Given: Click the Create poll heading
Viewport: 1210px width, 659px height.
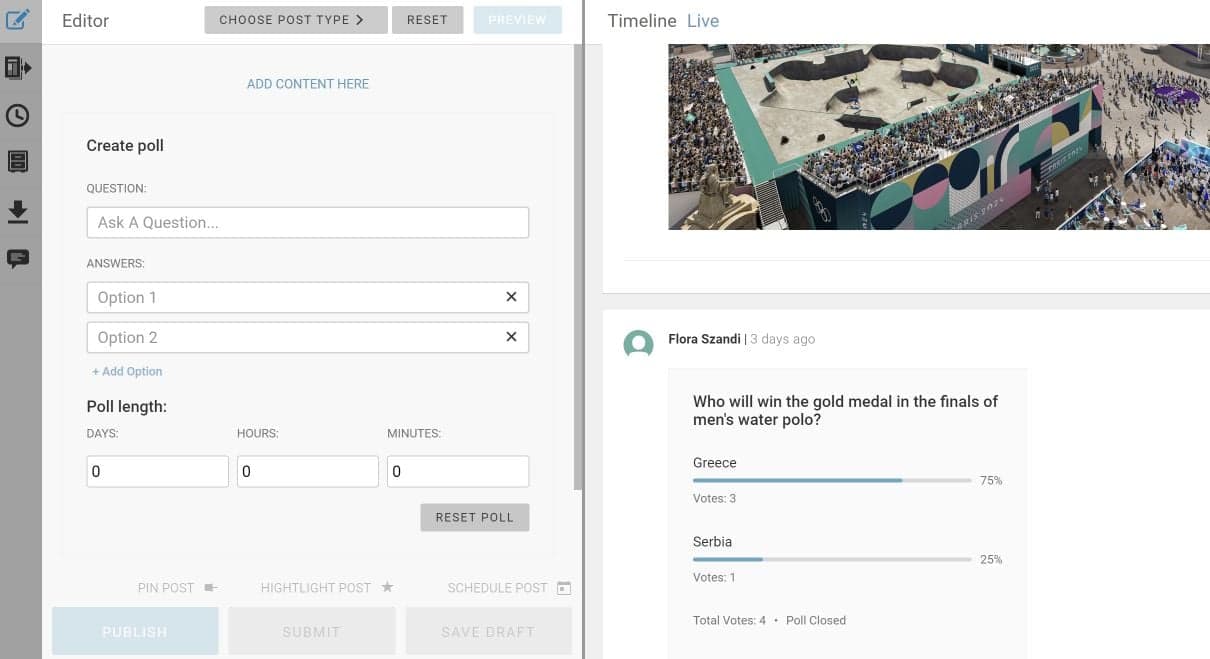Looking at the screenshot, I should (x=125, y=145).
